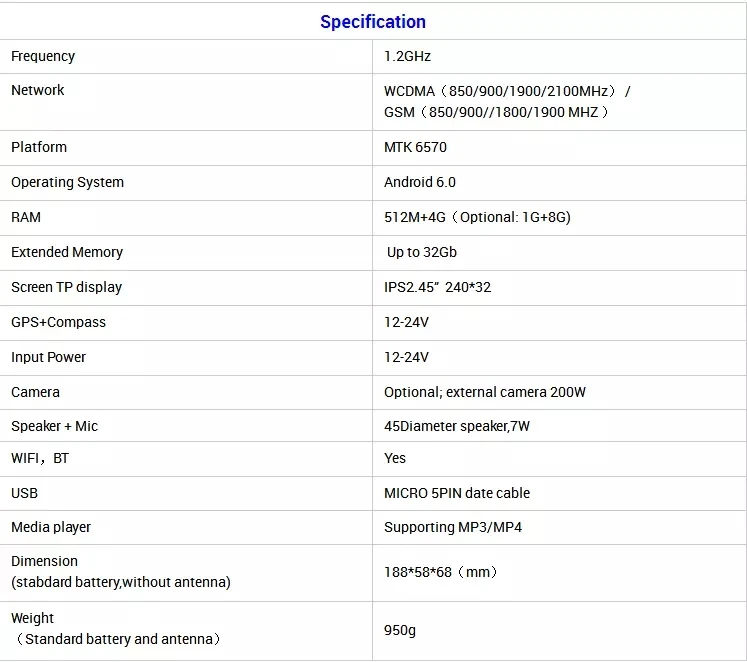Select the "USB" row label
The height and width of the screenshot is (662, 747).
pyautogui.click(x=24, y=493)
